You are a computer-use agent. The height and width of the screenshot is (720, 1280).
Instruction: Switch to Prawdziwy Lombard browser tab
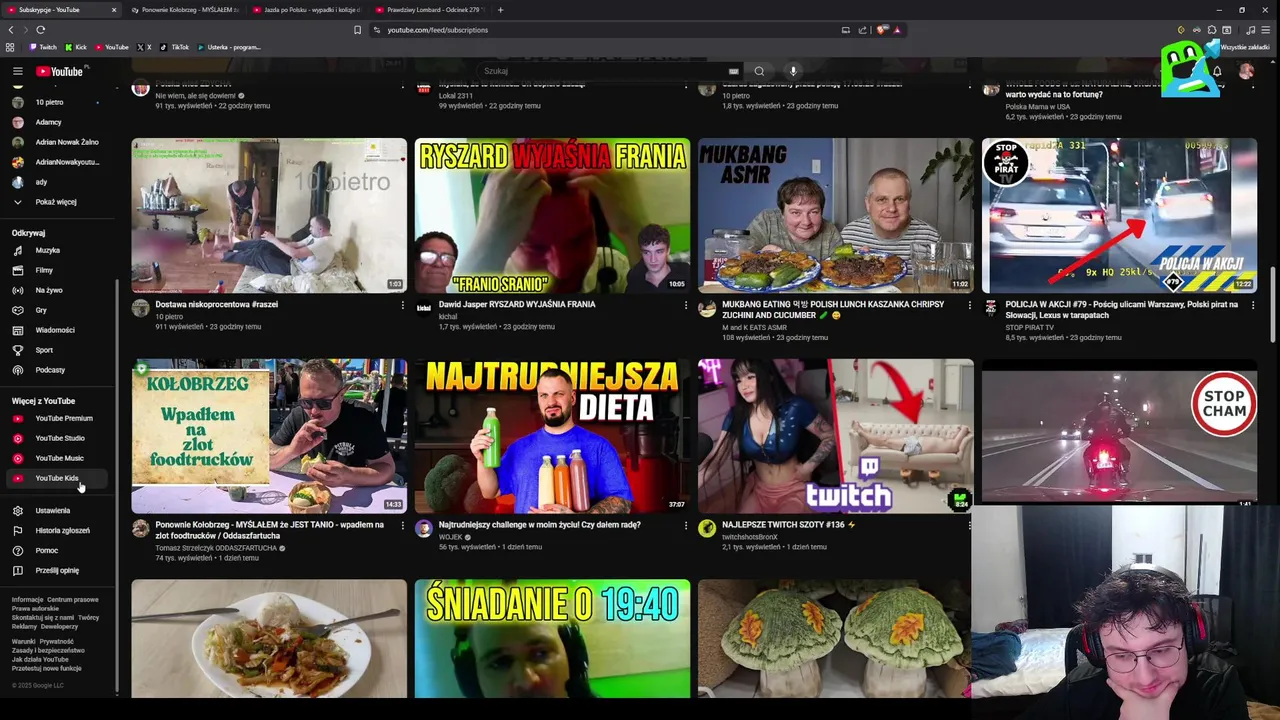point(428,10)
